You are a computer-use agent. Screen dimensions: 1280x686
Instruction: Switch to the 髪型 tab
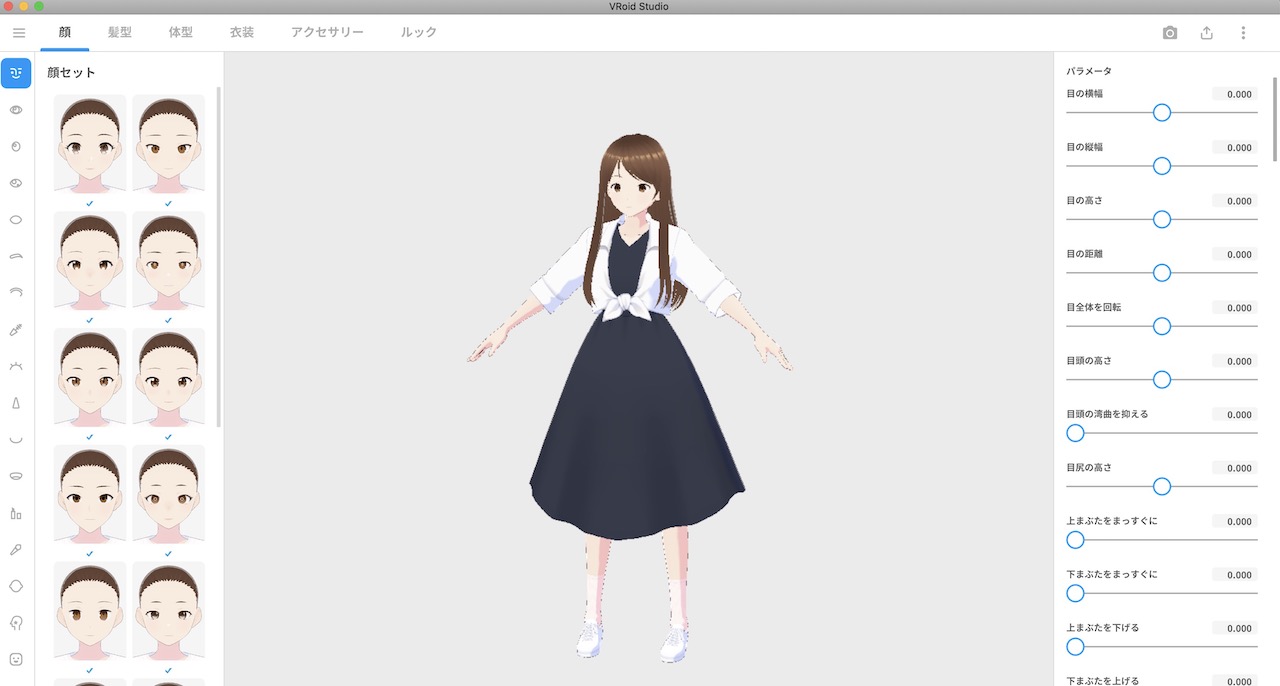[120, 31]
